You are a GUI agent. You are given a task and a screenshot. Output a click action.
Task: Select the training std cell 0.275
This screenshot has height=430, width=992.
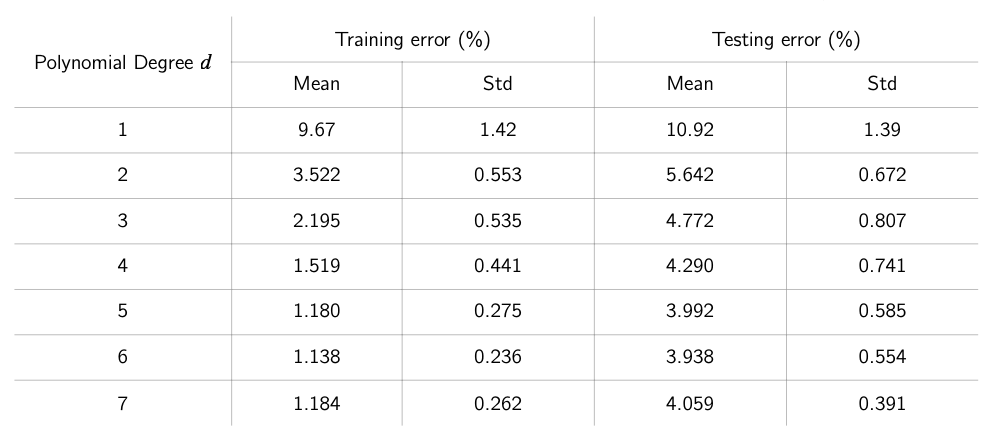tap(497, 312)
